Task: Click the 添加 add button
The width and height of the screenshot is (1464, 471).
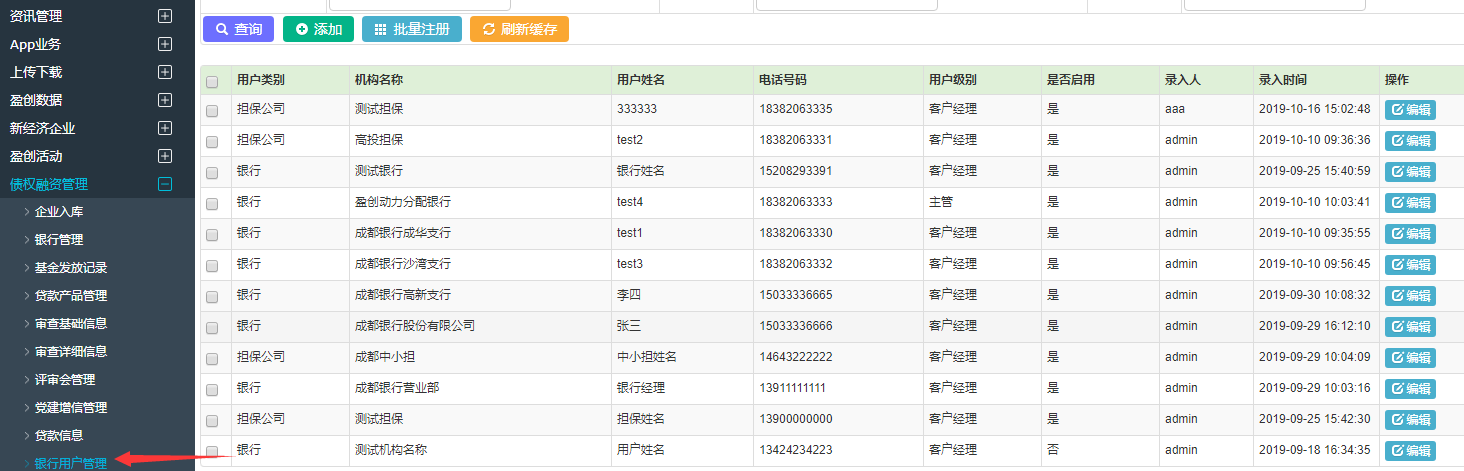Action: point(318,29)
